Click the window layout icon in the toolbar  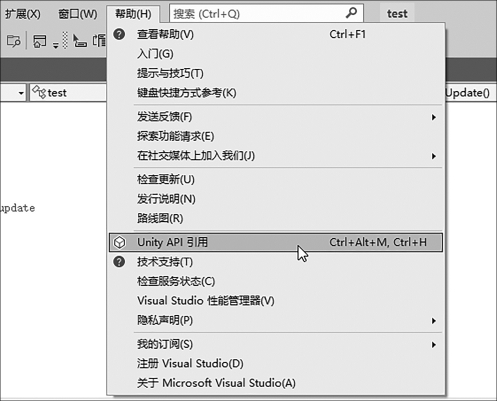pyautogui.click(x=39, y=41)
